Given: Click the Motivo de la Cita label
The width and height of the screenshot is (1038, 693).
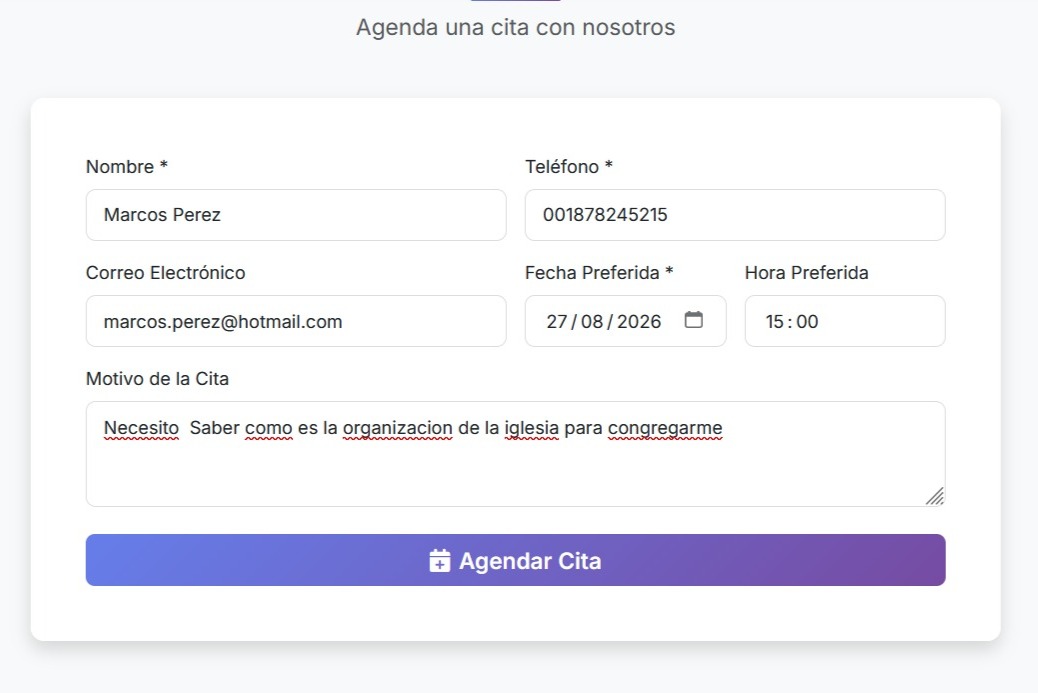Looking at the screenshot, I should [x=158, y=379].
